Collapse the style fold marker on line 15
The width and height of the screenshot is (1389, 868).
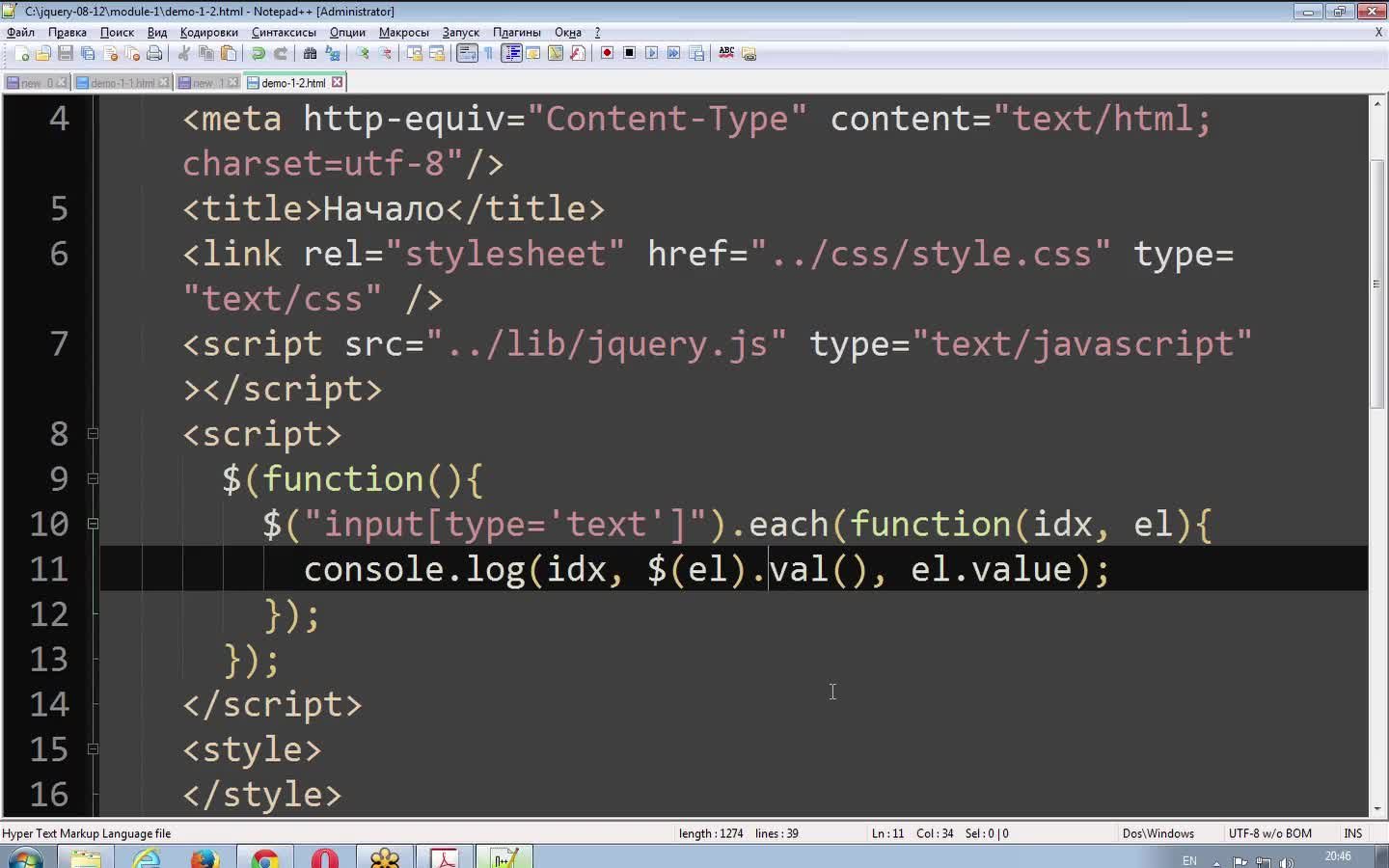click(93, 749)
